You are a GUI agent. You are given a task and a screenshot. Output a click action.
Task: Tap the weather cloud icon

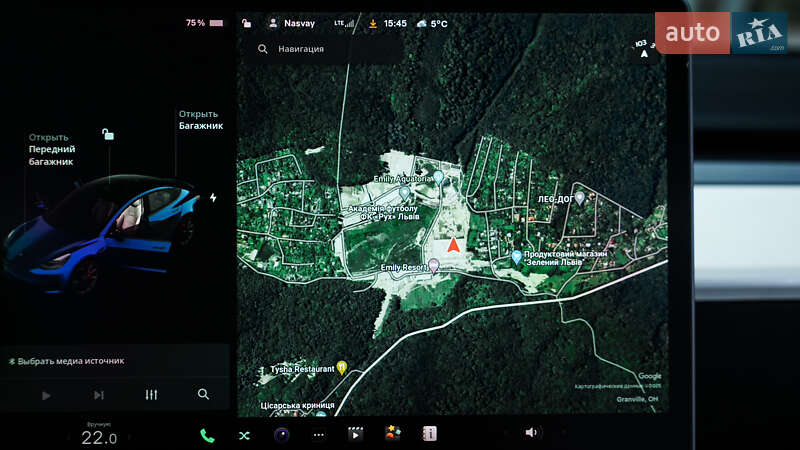point(421,23)
